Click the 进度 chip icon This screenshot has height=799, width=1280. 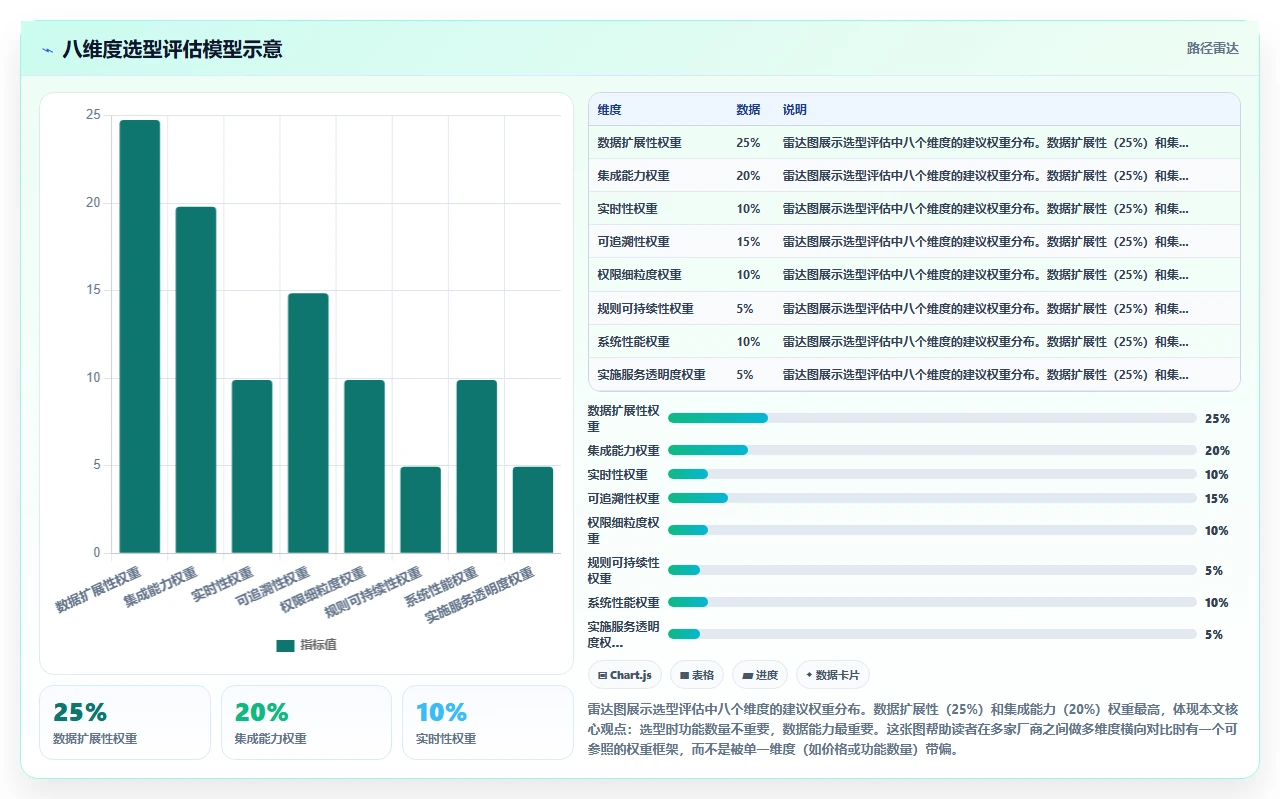pyautogui.click(x=747, y=676)
